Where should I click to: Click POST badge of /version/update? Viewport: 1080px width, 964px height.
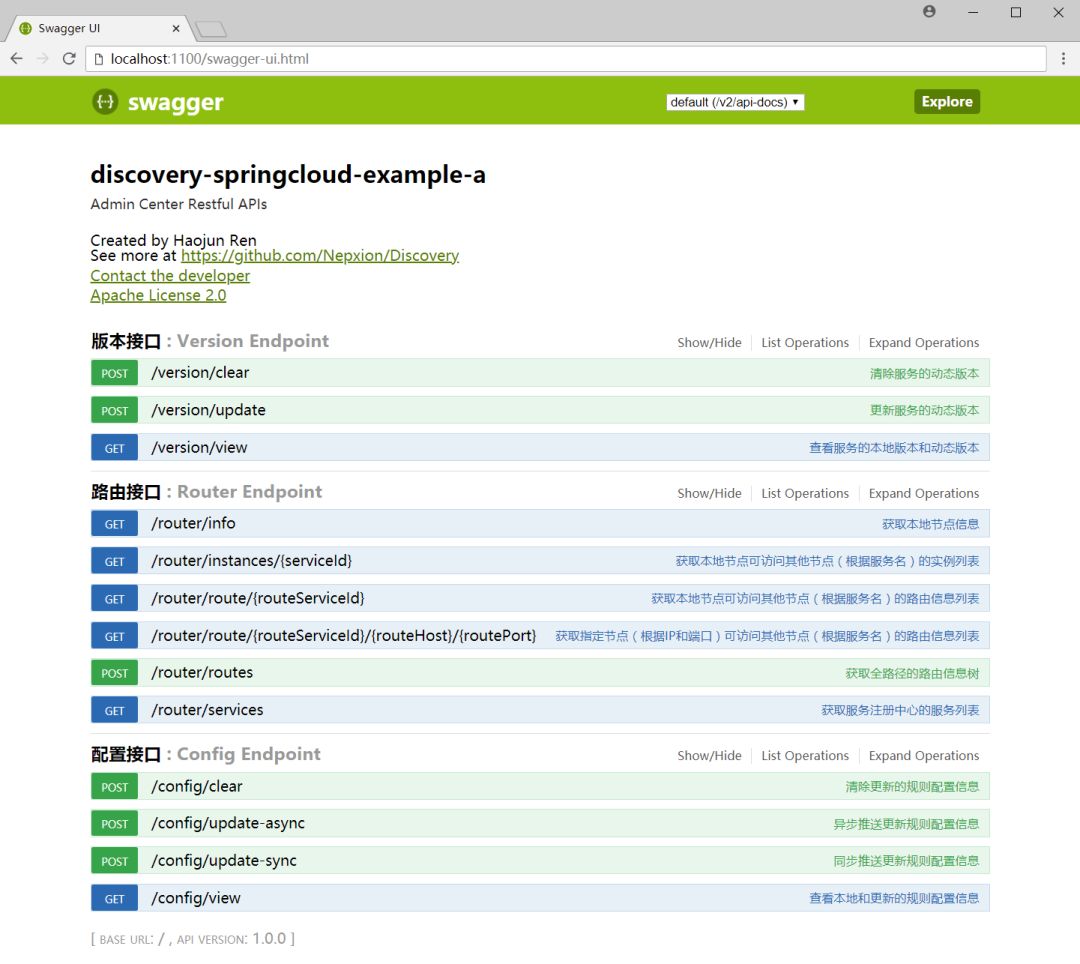tap(114, 410)
